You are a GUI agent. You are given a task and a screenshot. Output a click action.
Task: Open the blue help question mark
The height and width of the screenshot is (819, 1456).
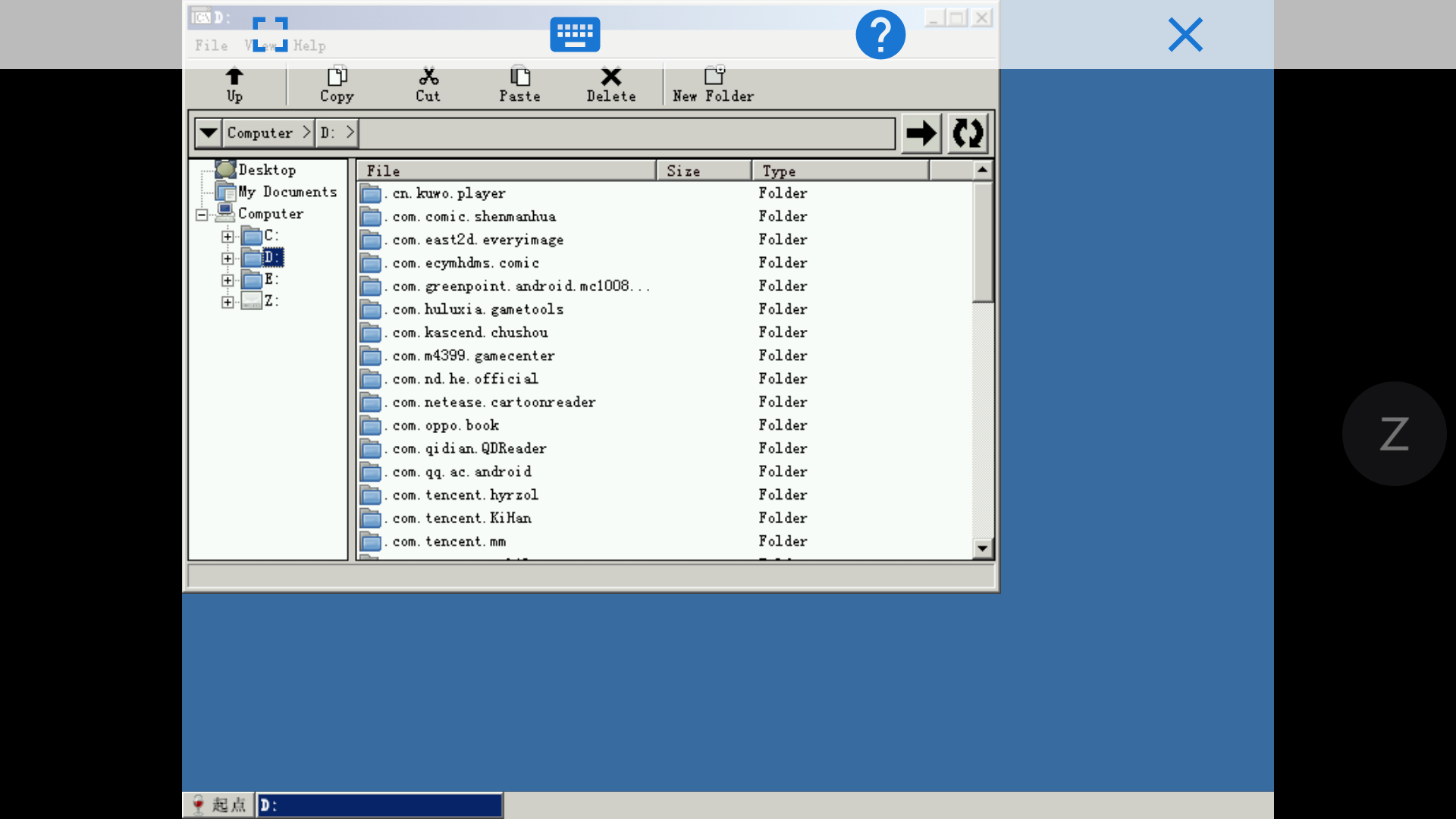click(x=880, y=34)
